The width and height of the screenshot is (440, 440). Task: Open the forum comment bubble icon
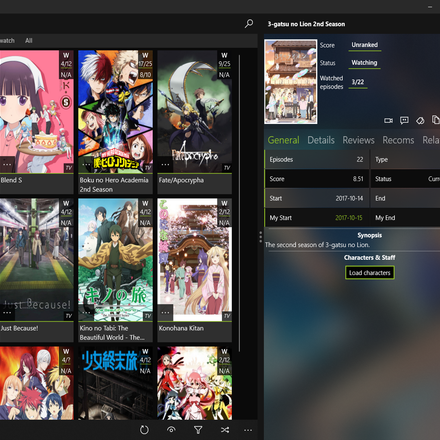[404, 120]
